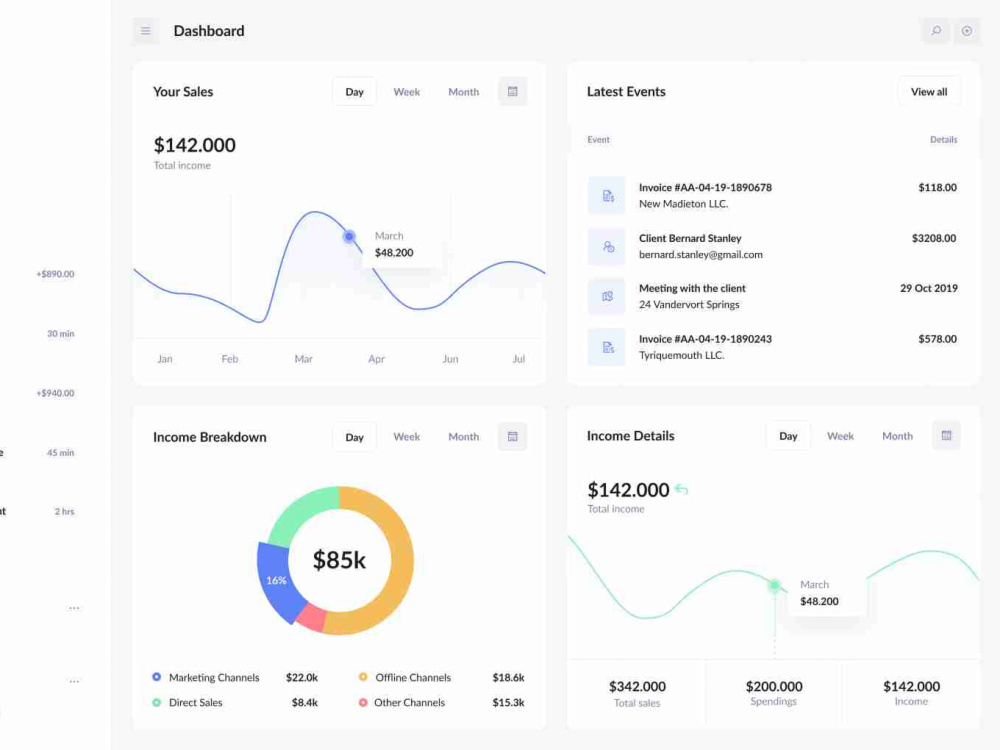Select Week tab in Income Breakdown
The width and height of the screenshot is (1000, 750).
(406, 437)
